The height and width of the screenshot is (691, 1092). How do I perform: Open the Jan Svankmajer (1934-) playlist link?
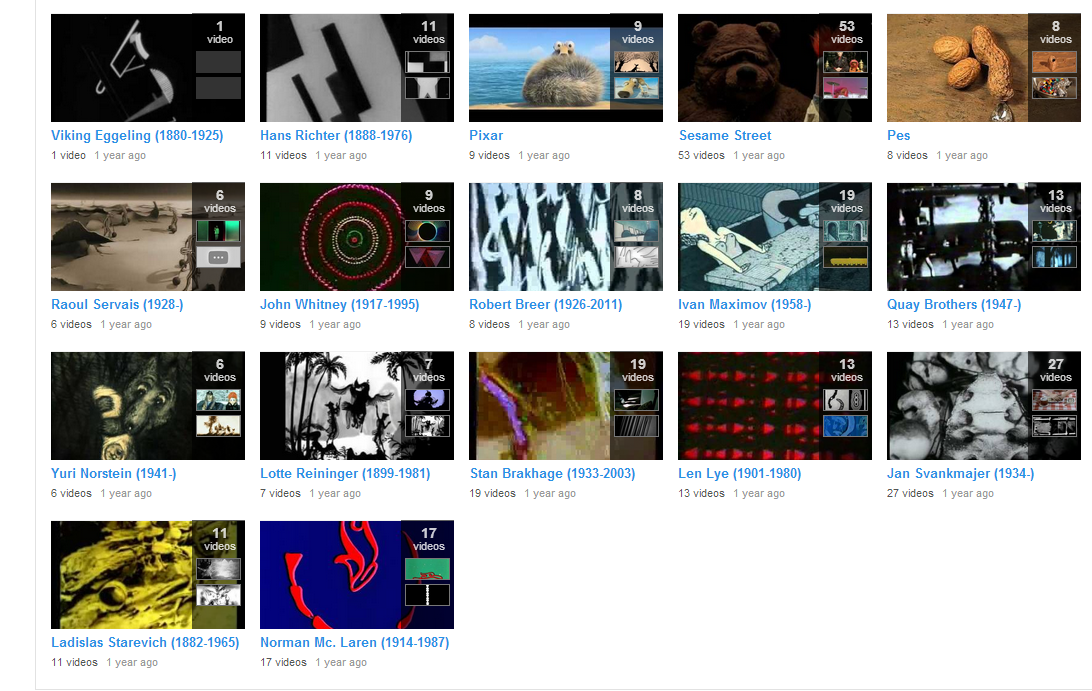pos(960,474)
